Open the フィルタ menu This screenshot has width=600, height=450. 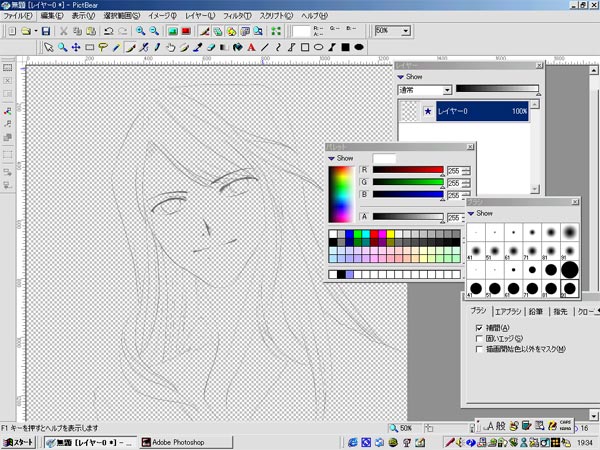point(237,16)
